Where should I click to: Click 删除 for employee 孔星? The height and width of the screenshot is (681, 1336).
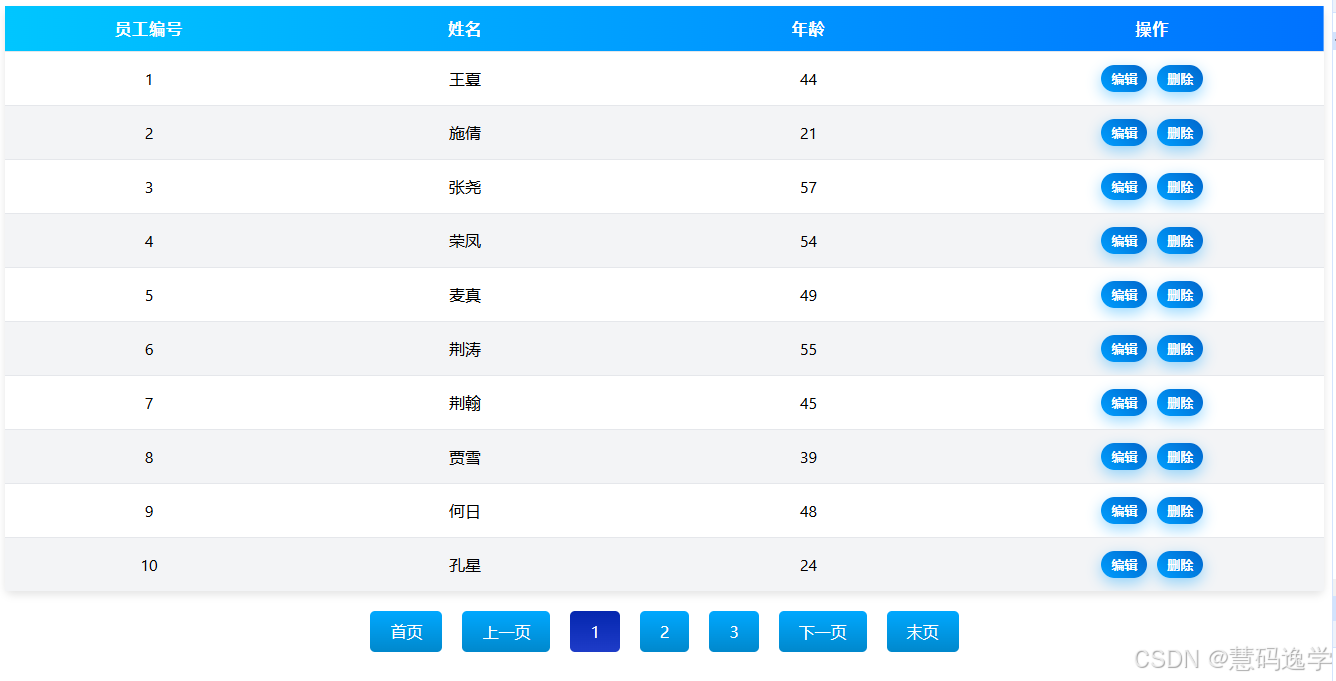click(x=1180, y=565)
